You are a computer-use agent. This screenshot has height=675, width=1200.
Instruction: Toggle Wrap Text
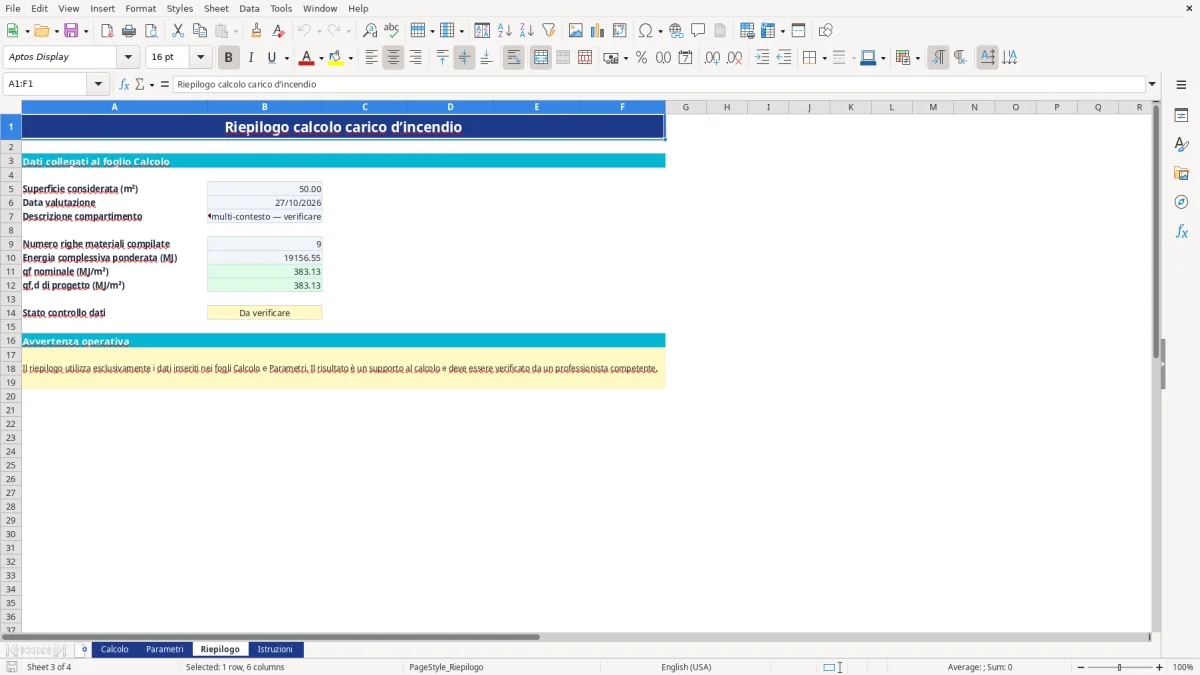pos(513,58)
